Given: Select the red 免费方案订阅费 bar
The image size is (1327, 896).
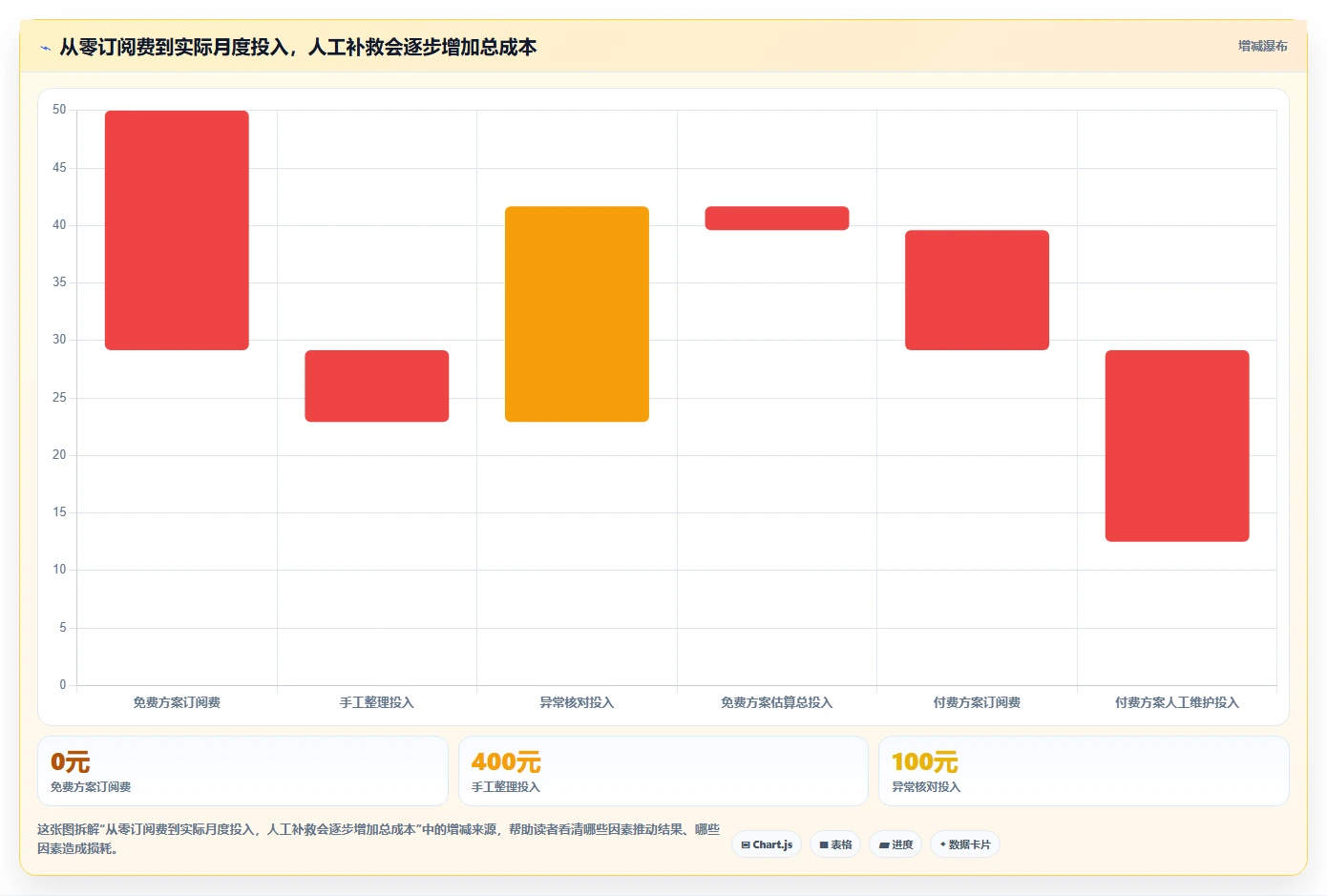Looking at the screenshot, I should click(177, 230).
